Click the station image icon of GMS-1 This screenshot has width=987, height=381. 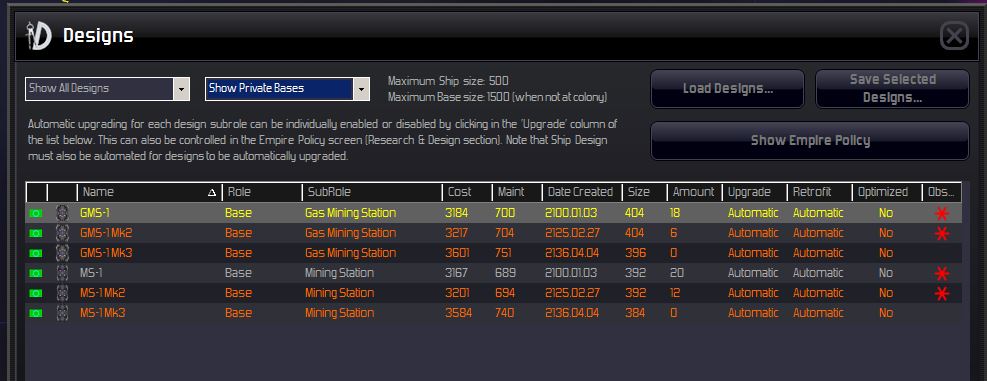(x=62, y=213)
